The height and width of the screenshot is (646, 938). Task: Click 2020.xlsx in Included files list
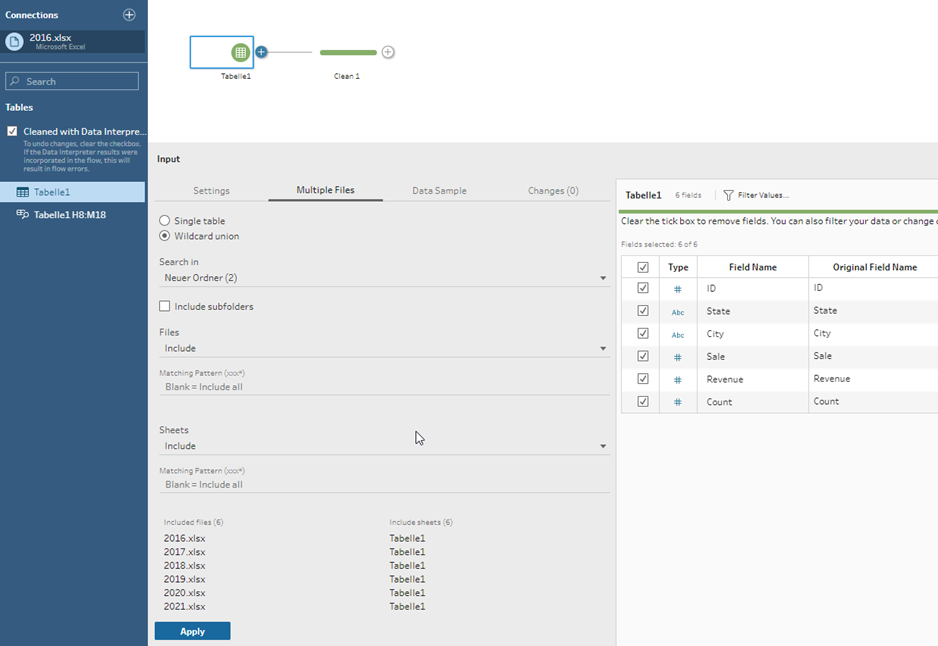click(x=184, y=593)
